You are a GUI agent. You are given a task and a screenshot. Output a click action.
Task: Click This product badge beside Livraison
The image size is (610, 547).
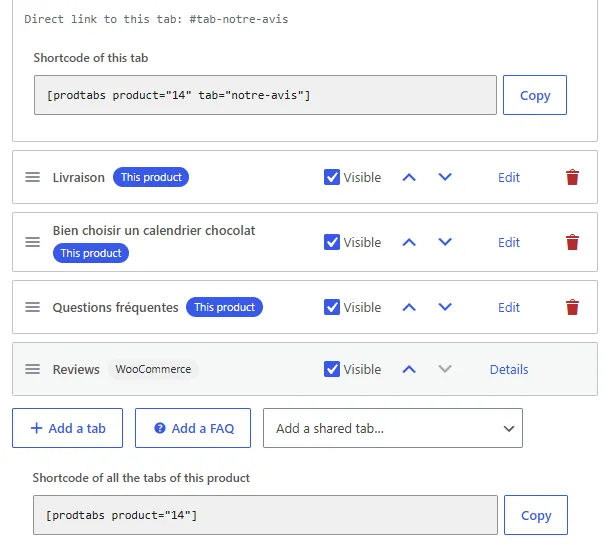tap(151, 177)
